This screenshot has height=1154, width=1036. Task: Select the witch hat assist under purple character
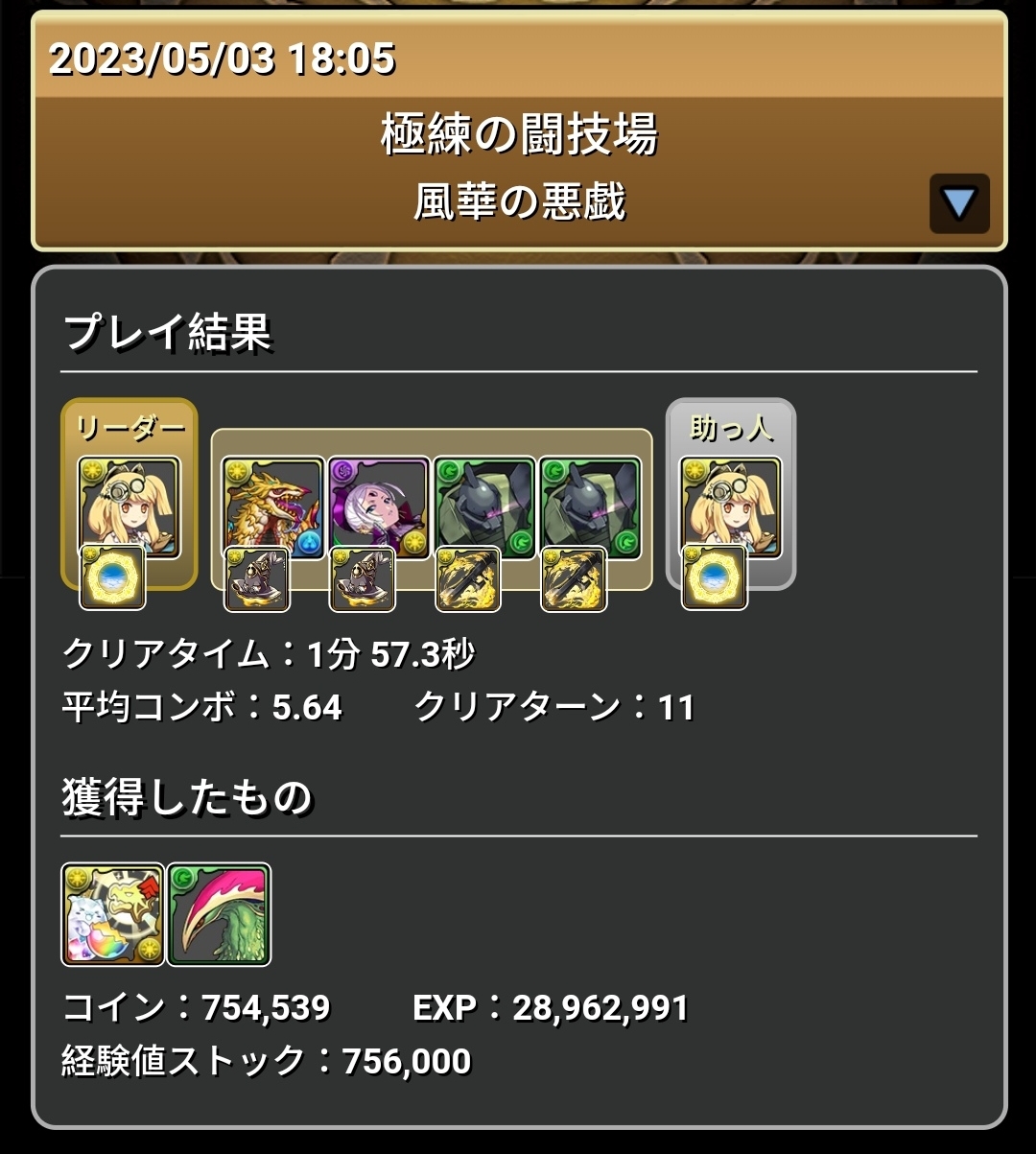(x=362, y=579)
